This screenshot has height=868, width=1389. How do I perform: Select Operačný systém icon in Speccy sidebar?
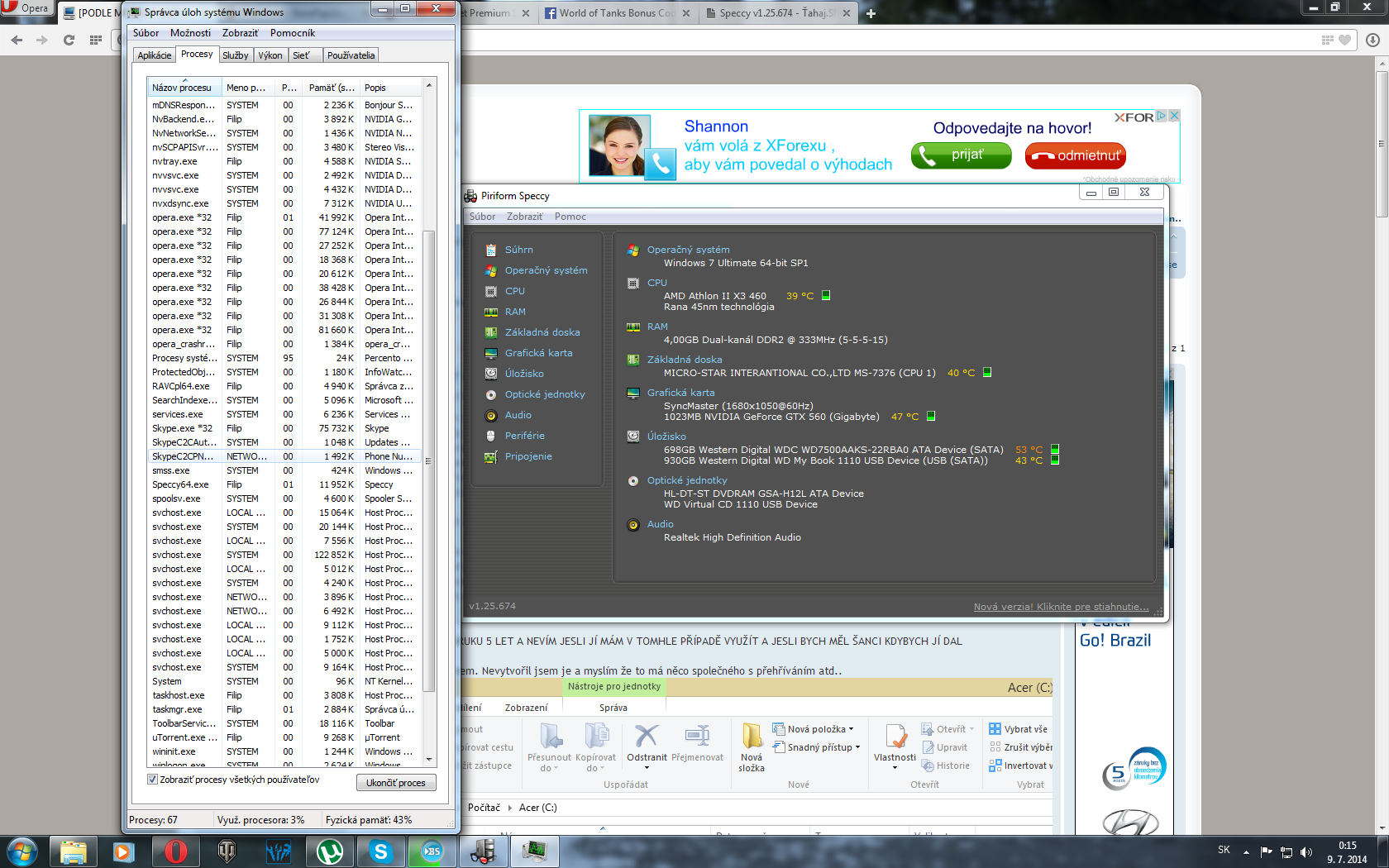[x=491, y=270]
